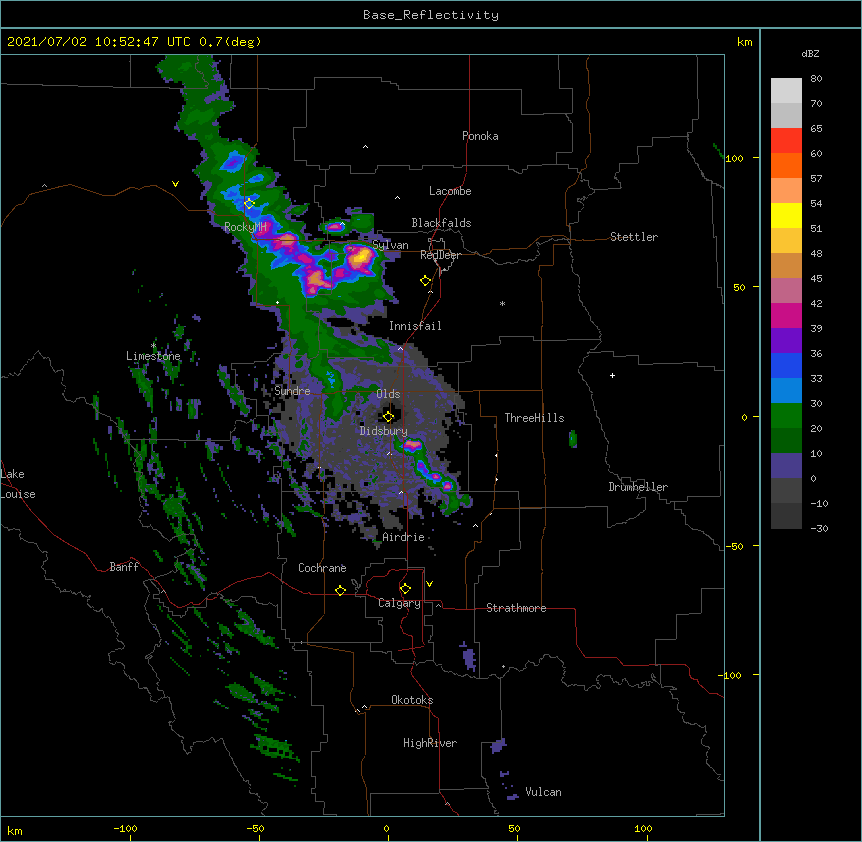The image size is (862, 842).
Task: Click the yellow V marker east of Calgary
Action: 429,584
